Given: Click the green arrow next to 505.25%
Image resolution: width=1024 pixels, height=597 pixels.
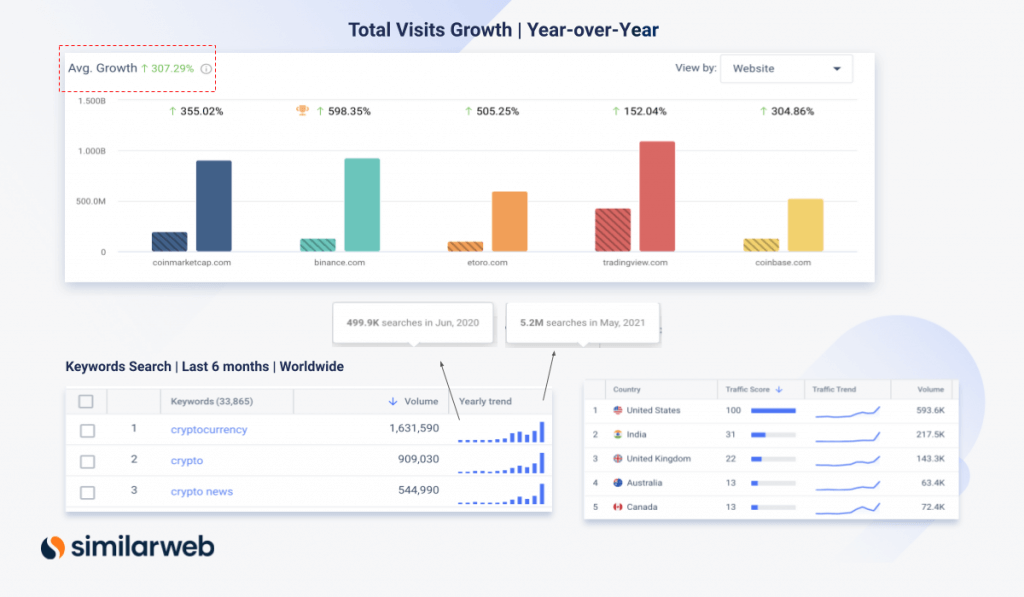Looking at the screenshot, I should coord(468,112).
